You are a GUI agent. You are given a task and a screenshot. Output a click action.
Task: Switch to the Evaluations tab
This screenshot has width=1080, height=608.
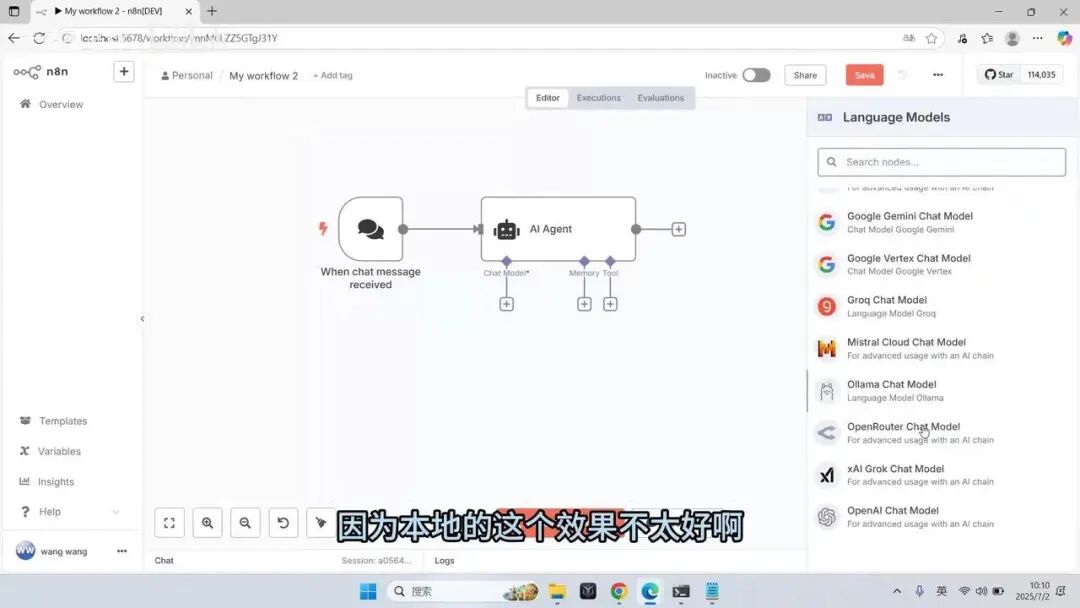[x=661, y=98]
